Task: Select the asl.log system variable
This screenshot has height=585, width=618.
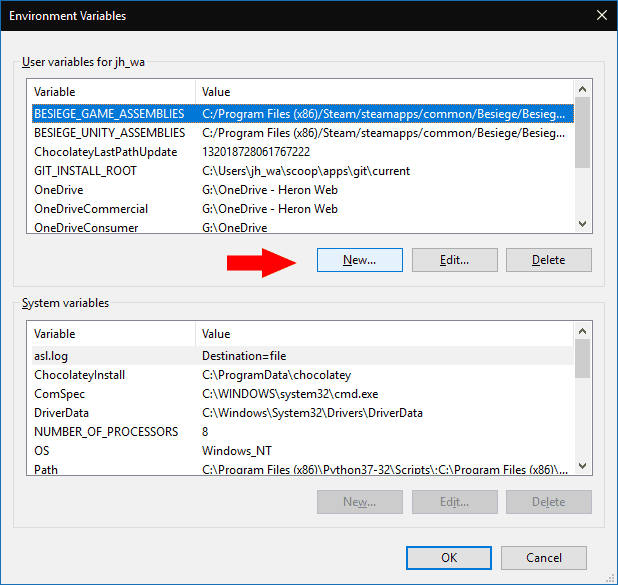Action: (303, 356)
